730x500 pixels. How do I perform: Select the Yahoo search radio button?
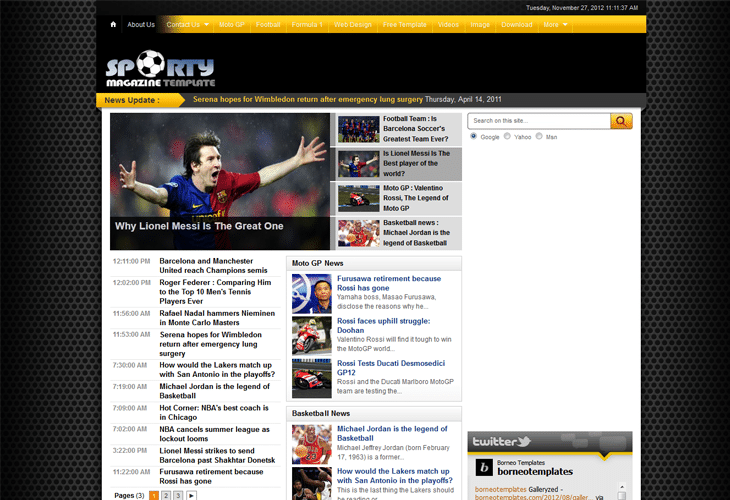click(x=507, y=136)
